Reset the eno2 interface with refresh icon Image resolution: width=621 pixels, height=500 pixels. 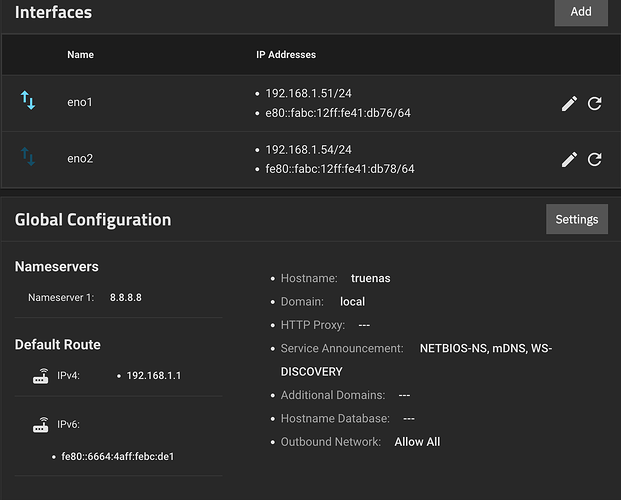click(594, 159)
